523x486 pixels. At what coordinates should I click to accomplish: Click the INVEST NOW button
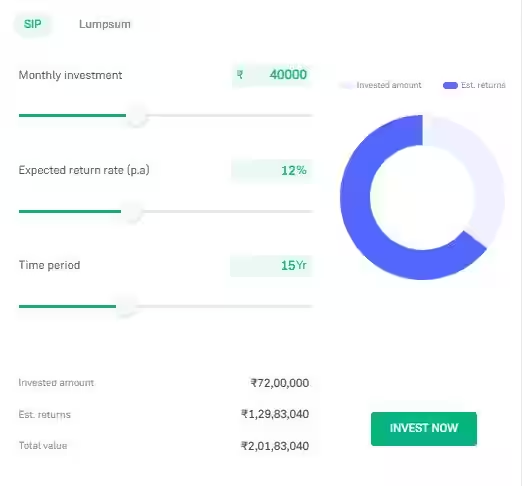(424, 428)
